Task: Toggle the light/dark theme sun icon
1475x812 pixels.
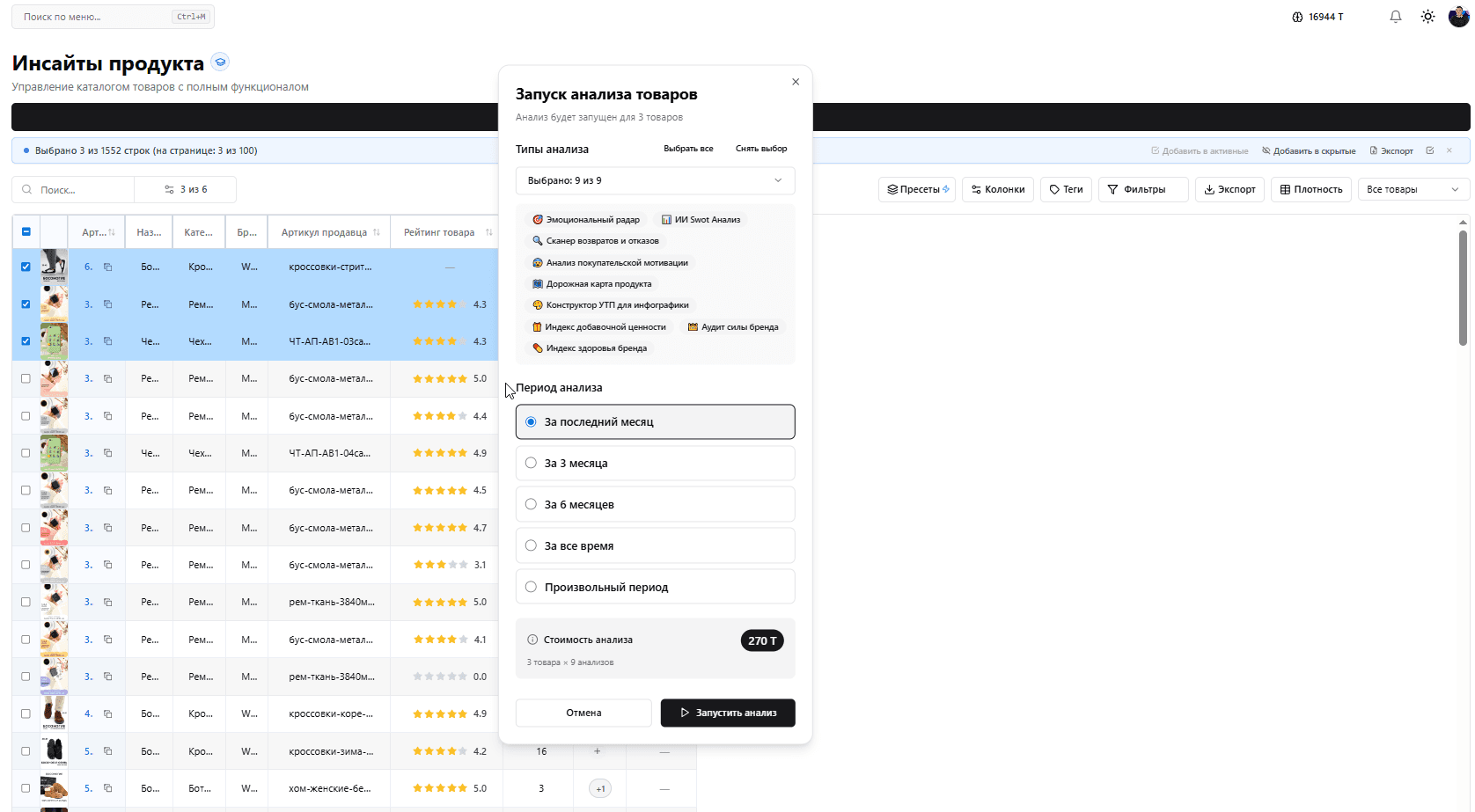Action: pos(1427,17)
